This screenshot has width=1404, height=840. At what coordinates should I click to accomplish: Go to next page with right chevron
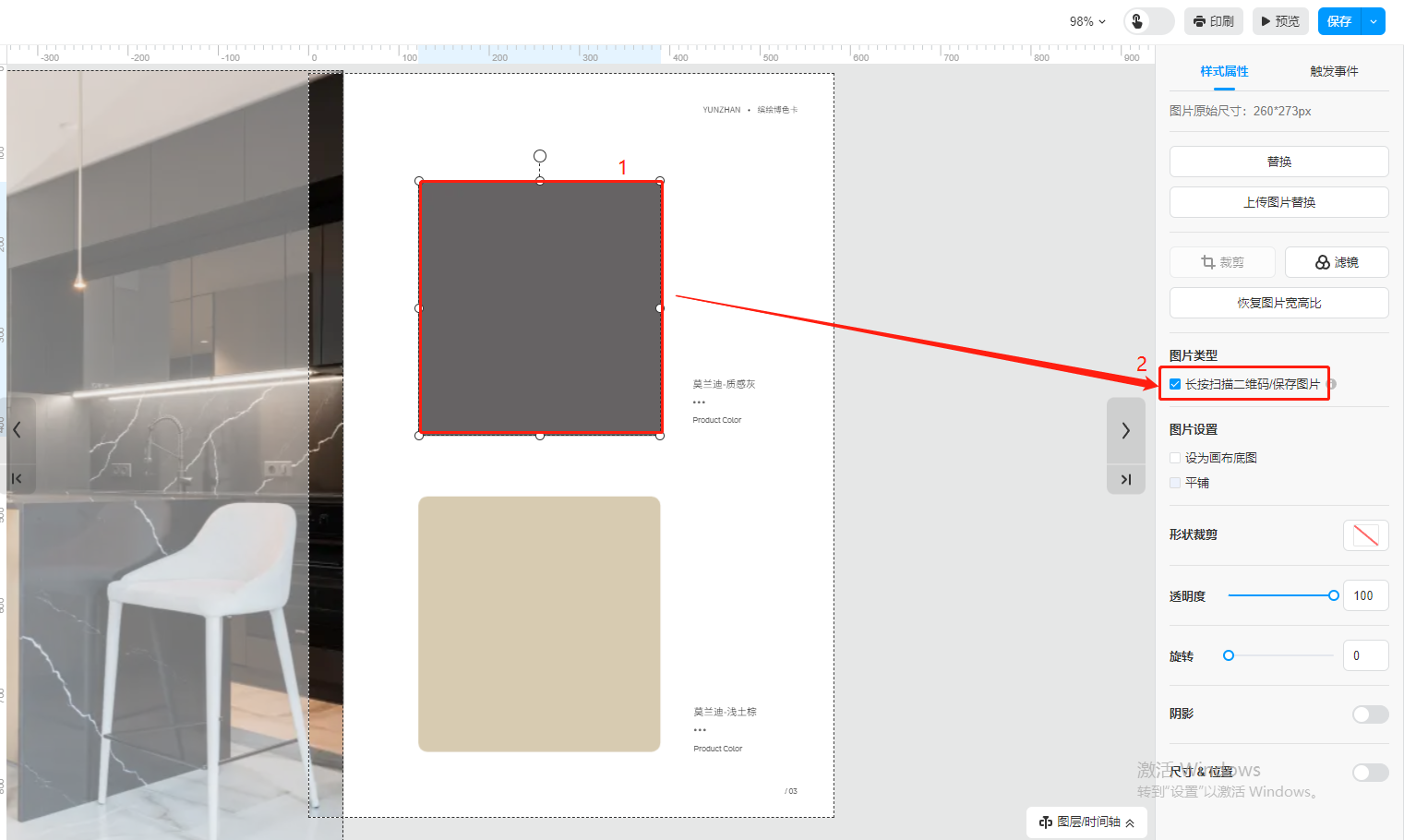pos(1125,430)
